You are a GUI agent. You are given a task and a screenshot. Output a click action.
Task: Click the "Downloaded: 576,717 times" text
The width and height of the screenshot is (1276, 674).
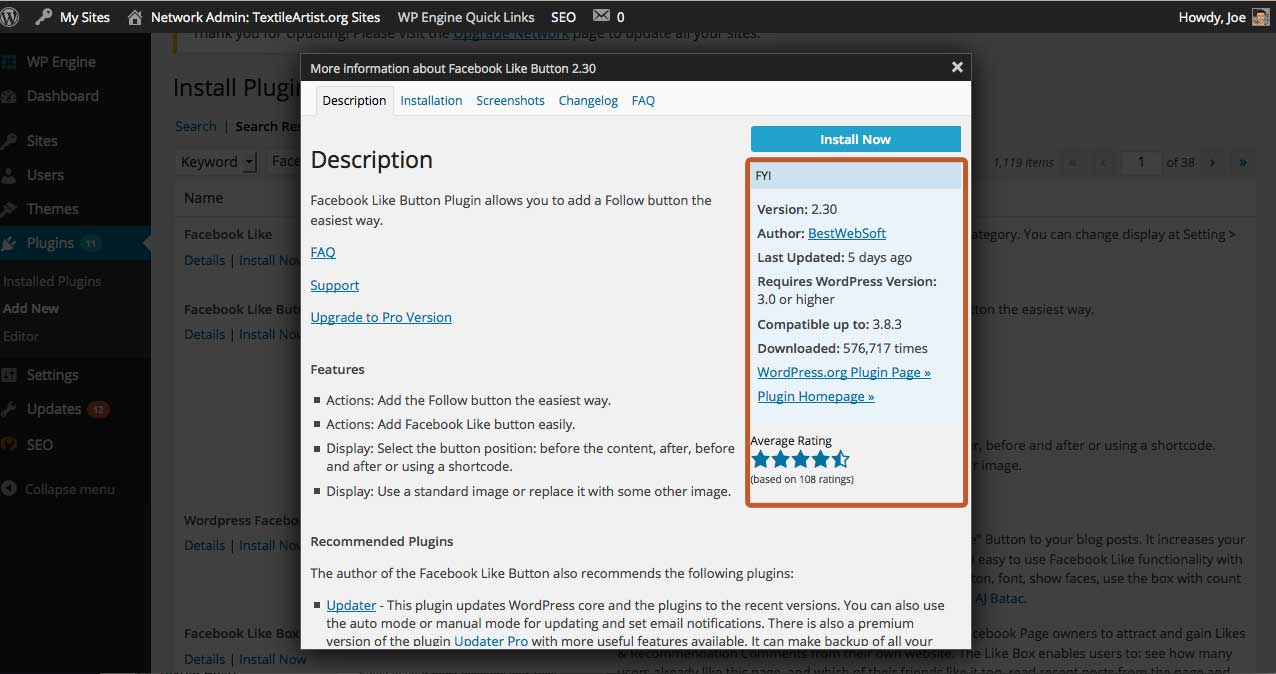[x=842, y=348]
